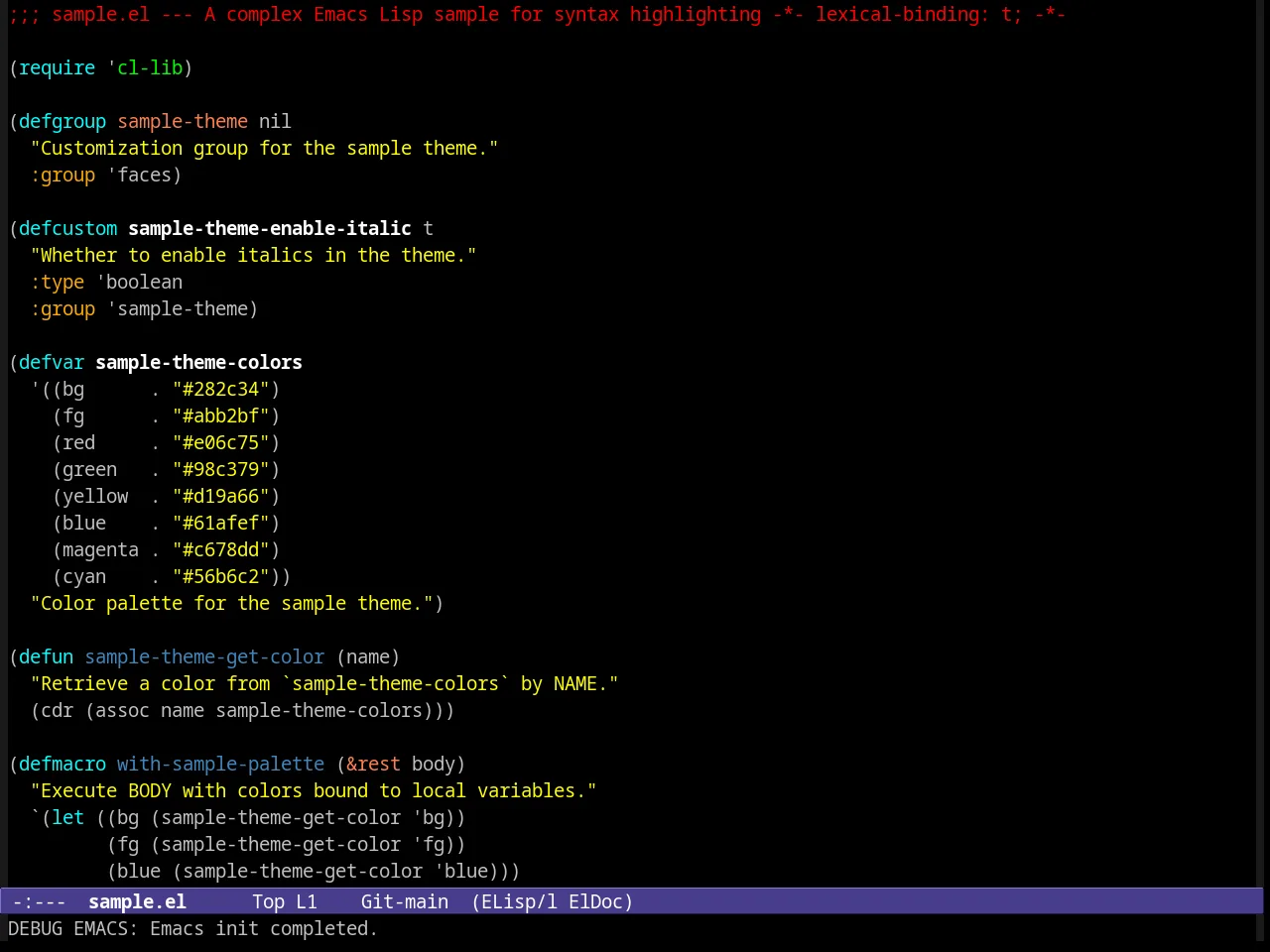Click the defmacro keyword
Screen dimensions: 1270x952
[63, 764]
